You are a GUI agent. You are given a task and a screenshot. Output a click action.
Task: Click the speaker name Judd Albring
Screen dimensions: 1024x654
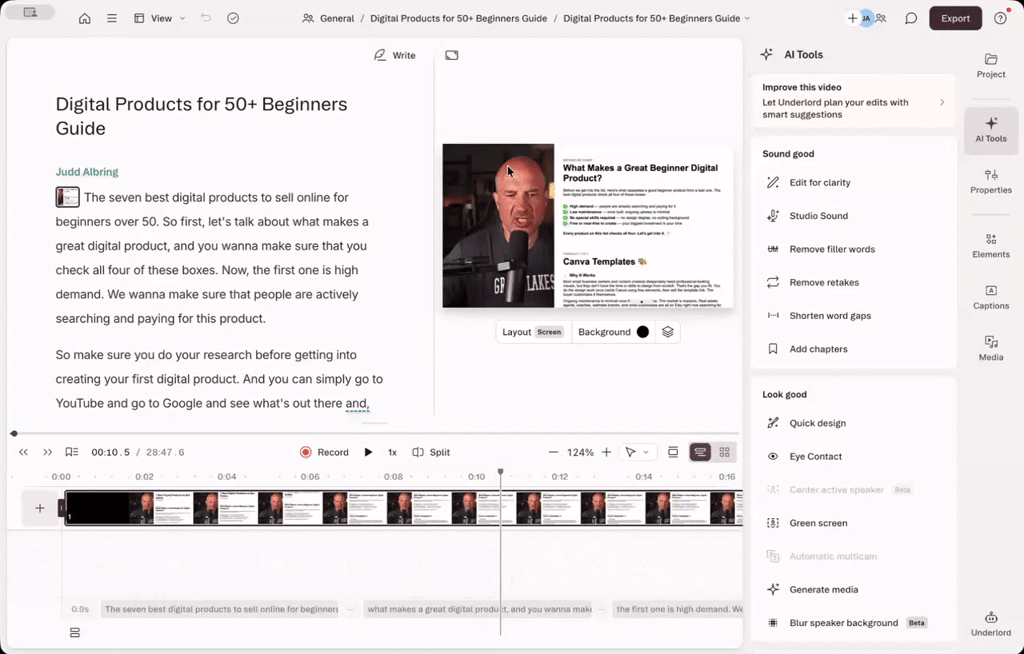[x=87, y=172]
